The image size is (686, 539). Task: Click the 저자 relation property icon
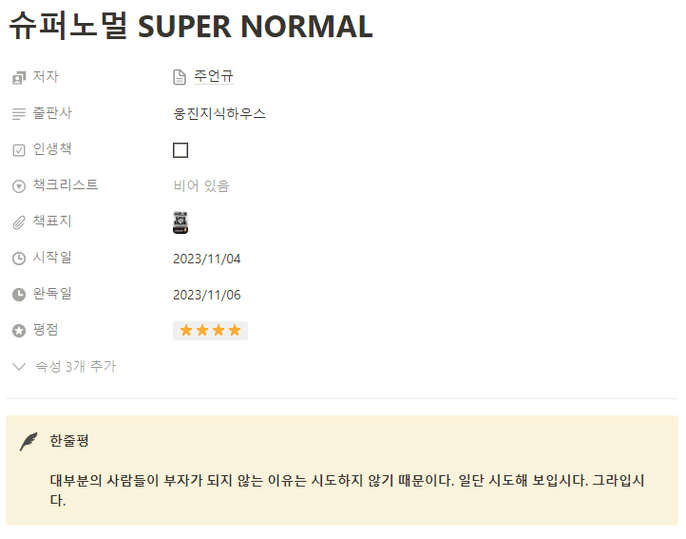coord(19,78)
